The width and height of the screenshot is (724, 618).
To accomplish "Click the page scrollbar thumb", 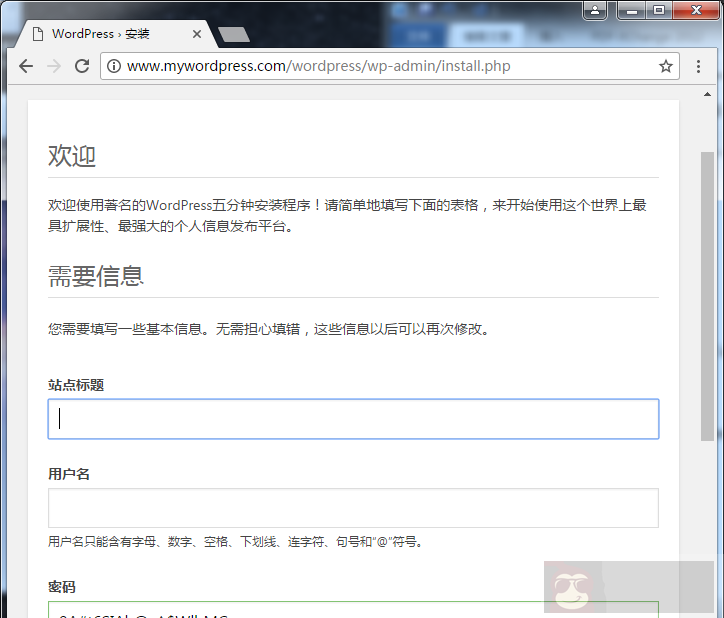I will pos(707,296).
